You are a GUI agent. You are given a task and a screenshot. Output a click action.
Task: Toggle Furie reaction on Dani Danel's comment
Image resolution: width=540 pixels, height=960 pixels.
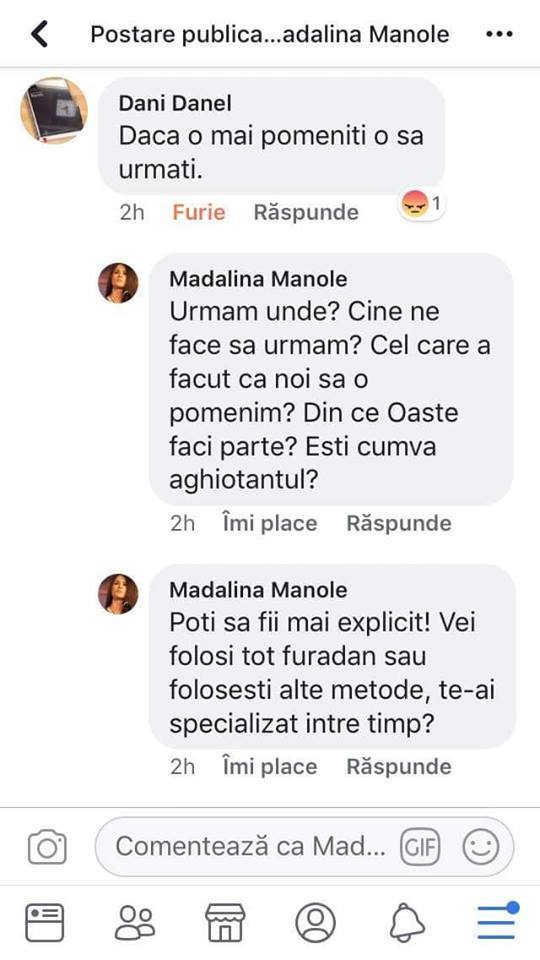[198, 212]
